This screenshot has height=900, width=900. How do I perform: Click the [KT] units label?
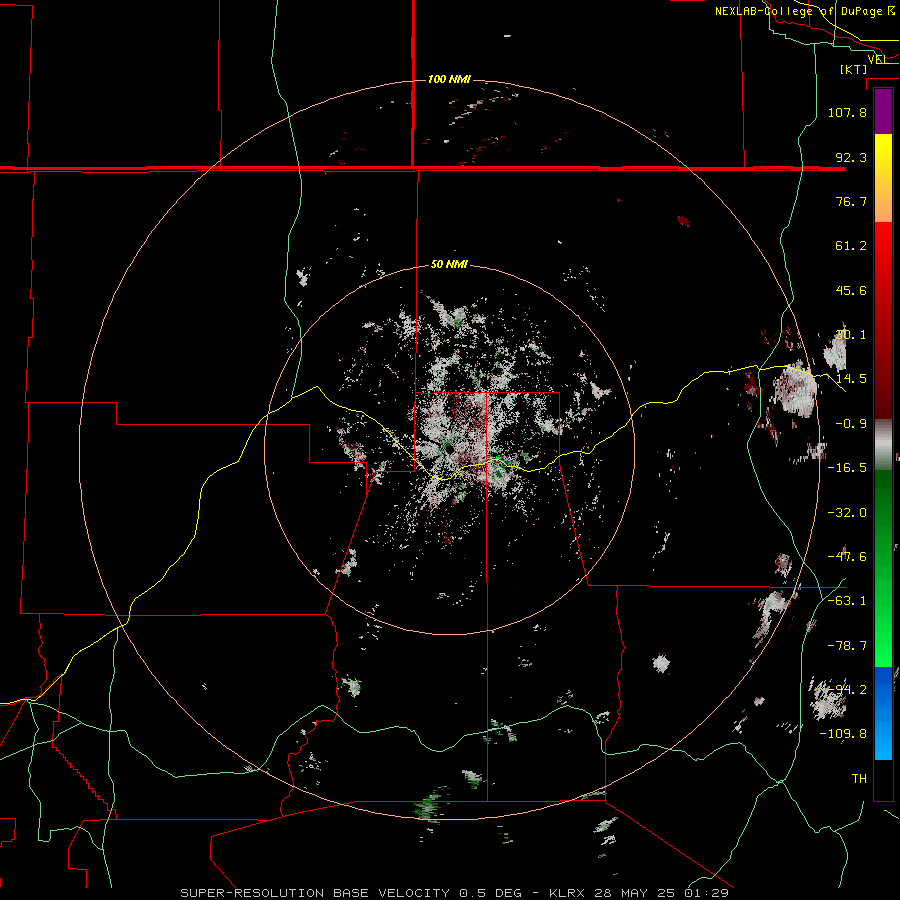854,69
